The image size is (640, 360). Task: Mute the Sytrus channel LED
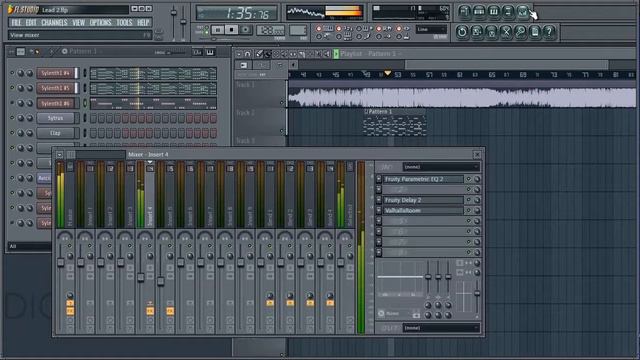(12, 118)
